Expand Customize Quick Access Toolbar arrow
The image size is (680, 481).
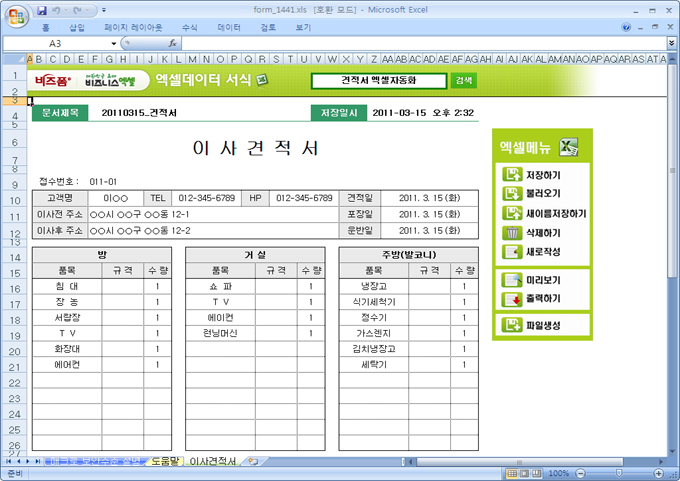(104, 10)
